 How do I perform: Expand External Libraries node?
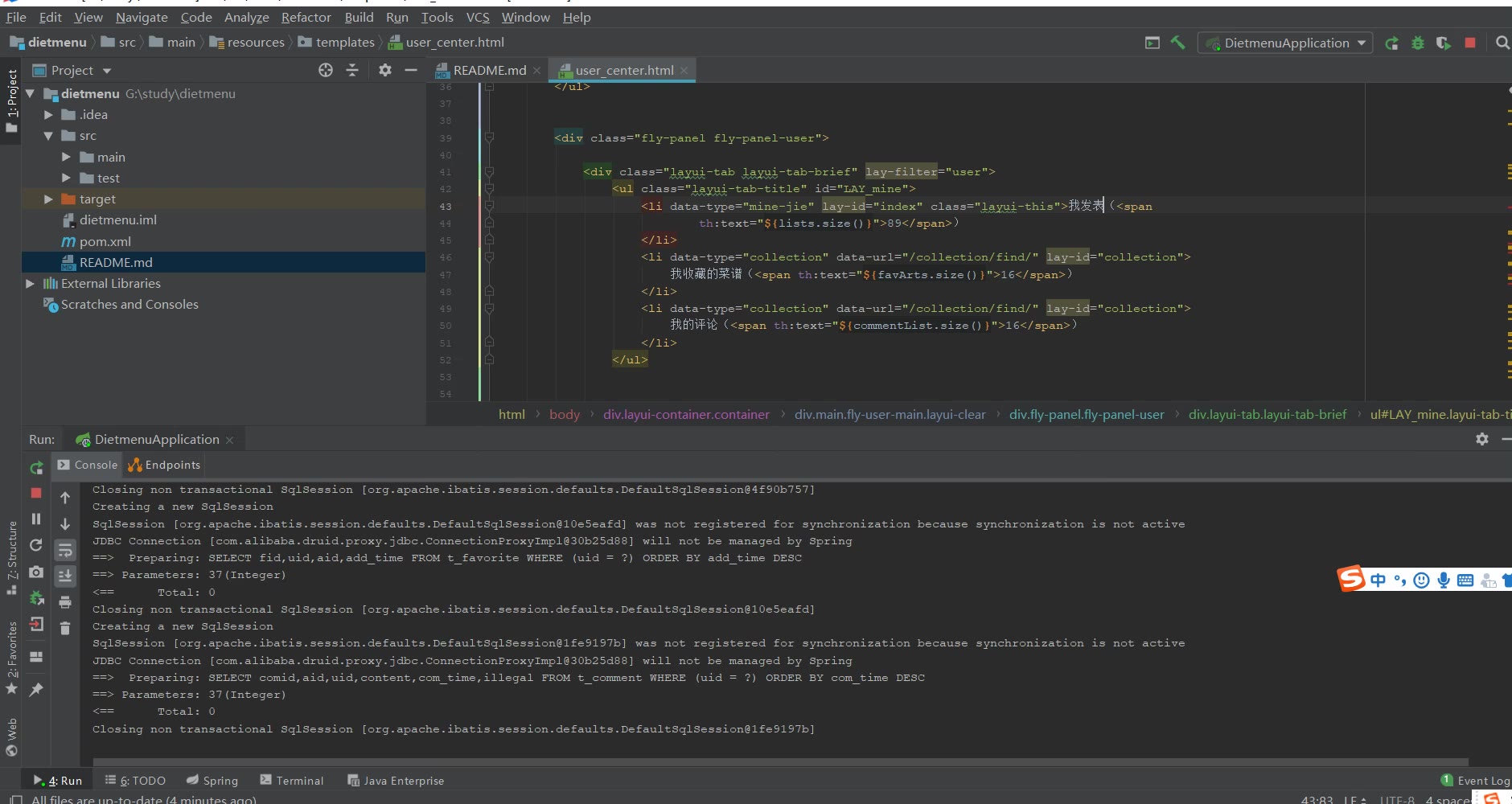[30, 283]
